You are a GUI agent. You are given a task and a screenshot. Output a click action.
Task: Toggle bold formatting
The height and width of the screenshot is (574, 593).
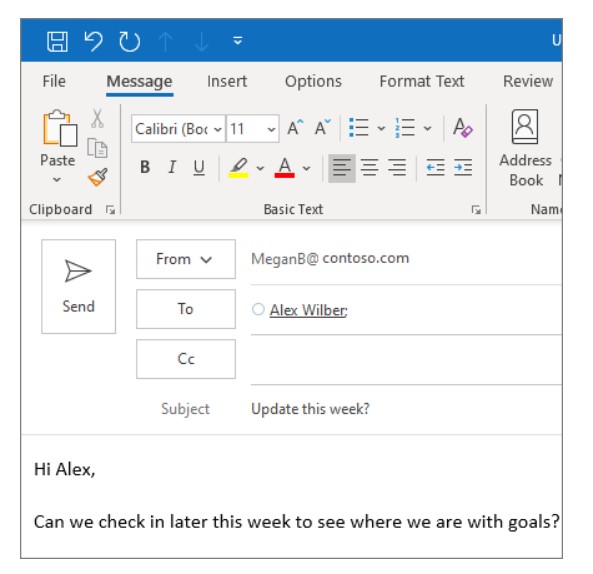point(145,167)
